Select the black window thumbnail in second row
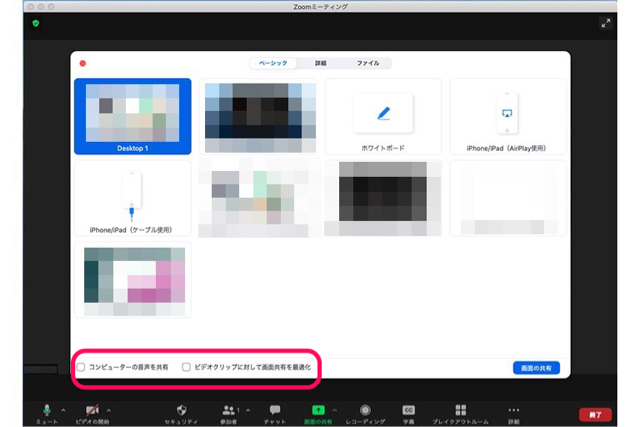 click(x=383, y=198)
